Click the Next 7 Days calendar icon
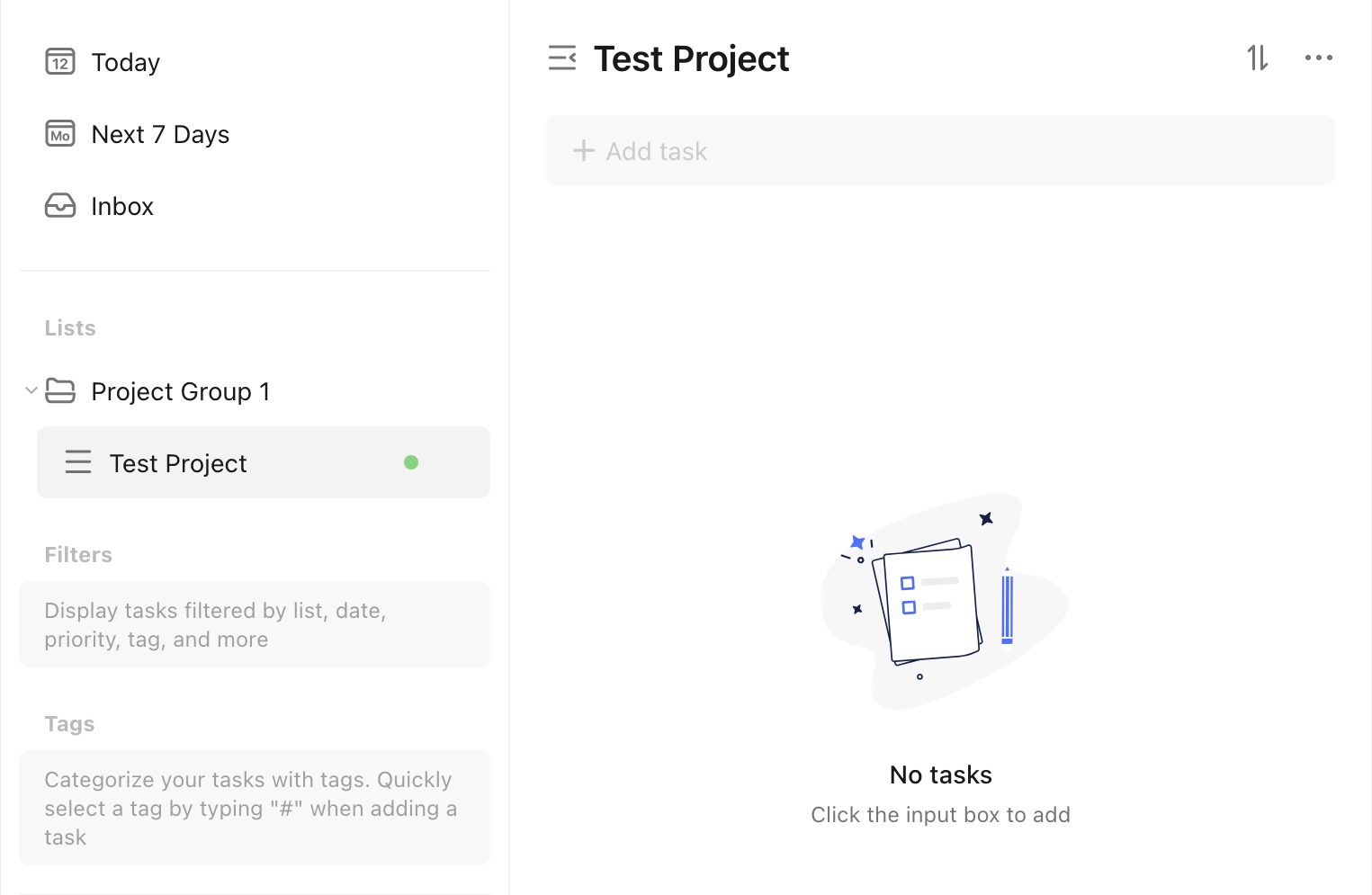This screenshot has height=895, width=1372. (60, 134)
